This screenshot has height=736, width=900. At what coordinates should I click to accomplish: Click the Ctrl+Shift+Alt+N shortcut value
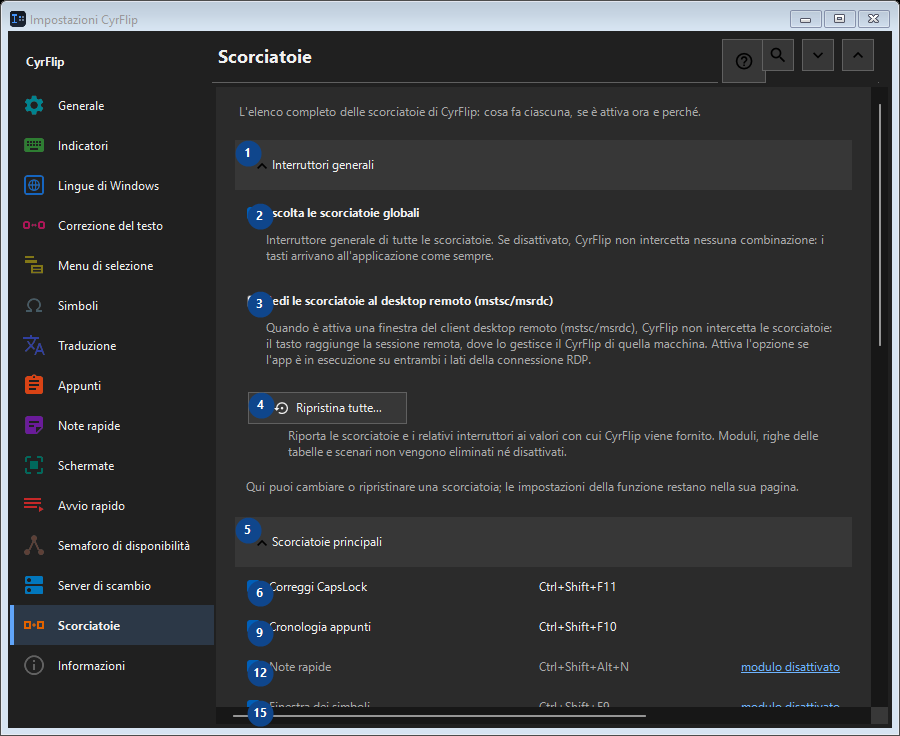click(x=584, y=667)
